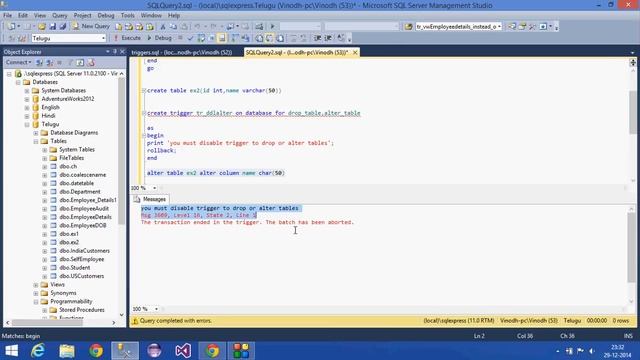
Task: Open the Windows Start button
Action: pos(11,351)
